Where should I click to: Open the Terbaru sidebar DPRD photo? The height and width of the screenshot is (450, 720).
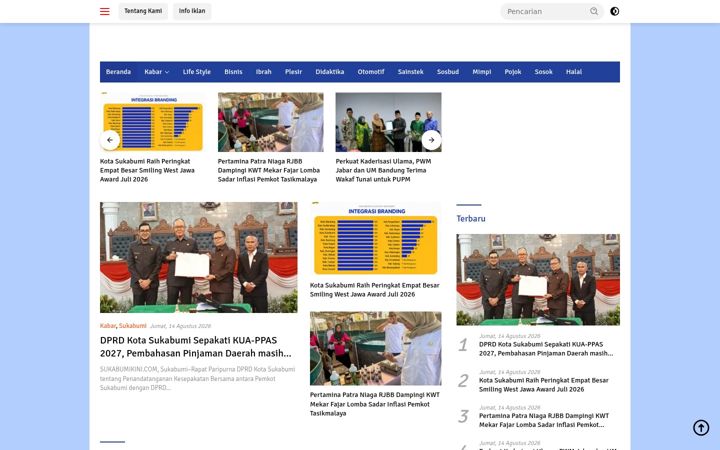pos(538,280)
